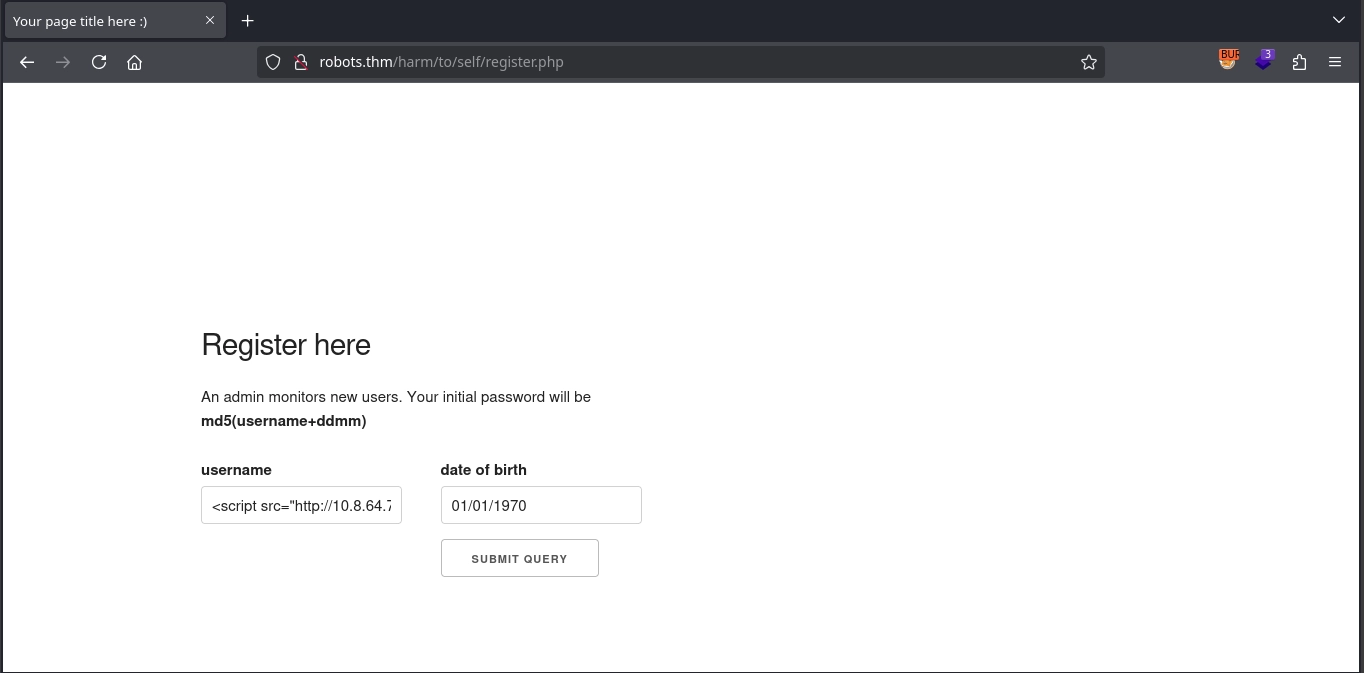Open the Firefox hamburger application menu
The height and width of the screenshot is (673, 1364).
click(1335, 62)
